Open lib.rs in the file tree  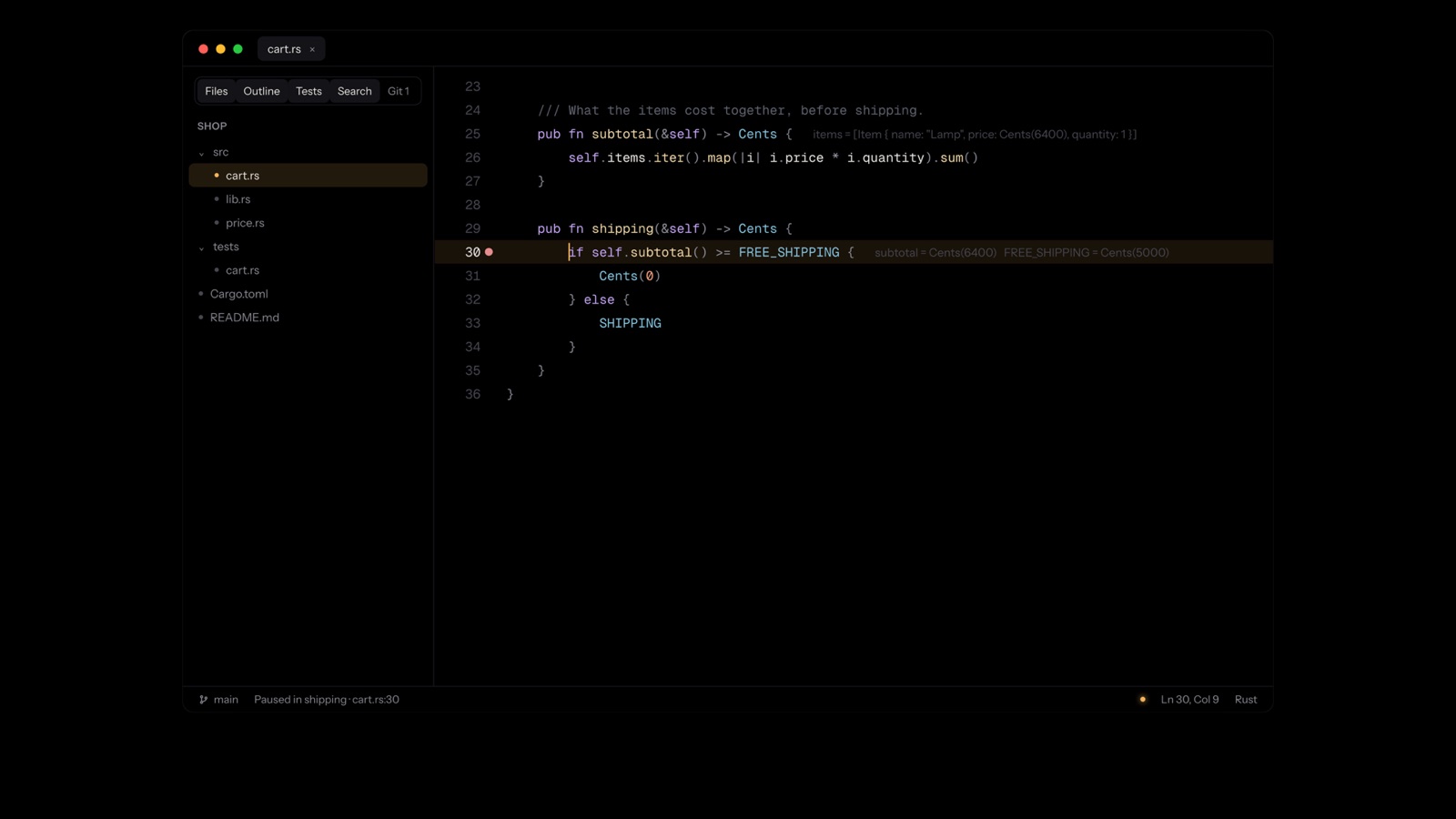(x=308, y=199)
